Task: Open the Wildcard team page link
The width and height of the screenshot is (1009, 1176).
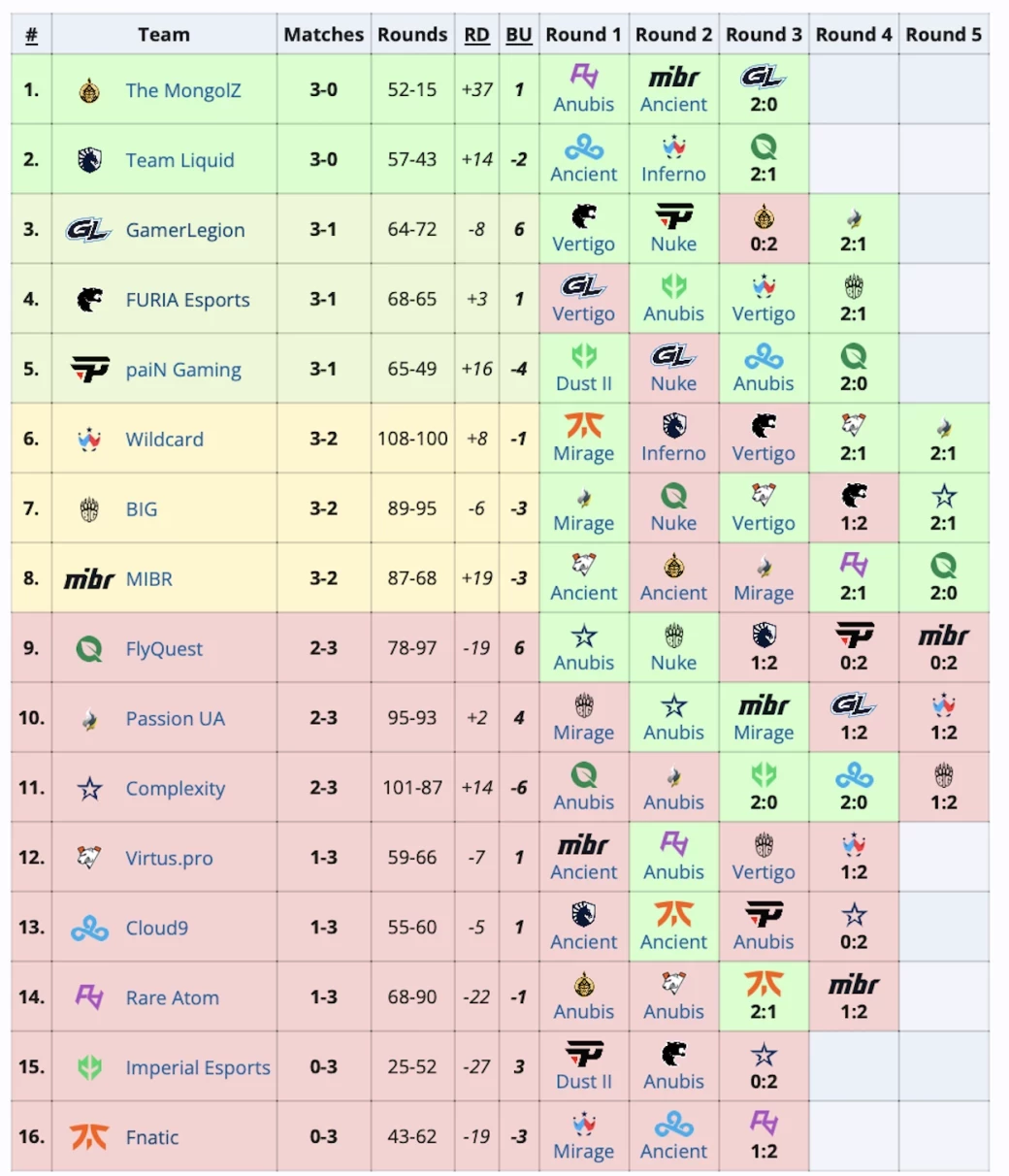Action: [164, 440]
